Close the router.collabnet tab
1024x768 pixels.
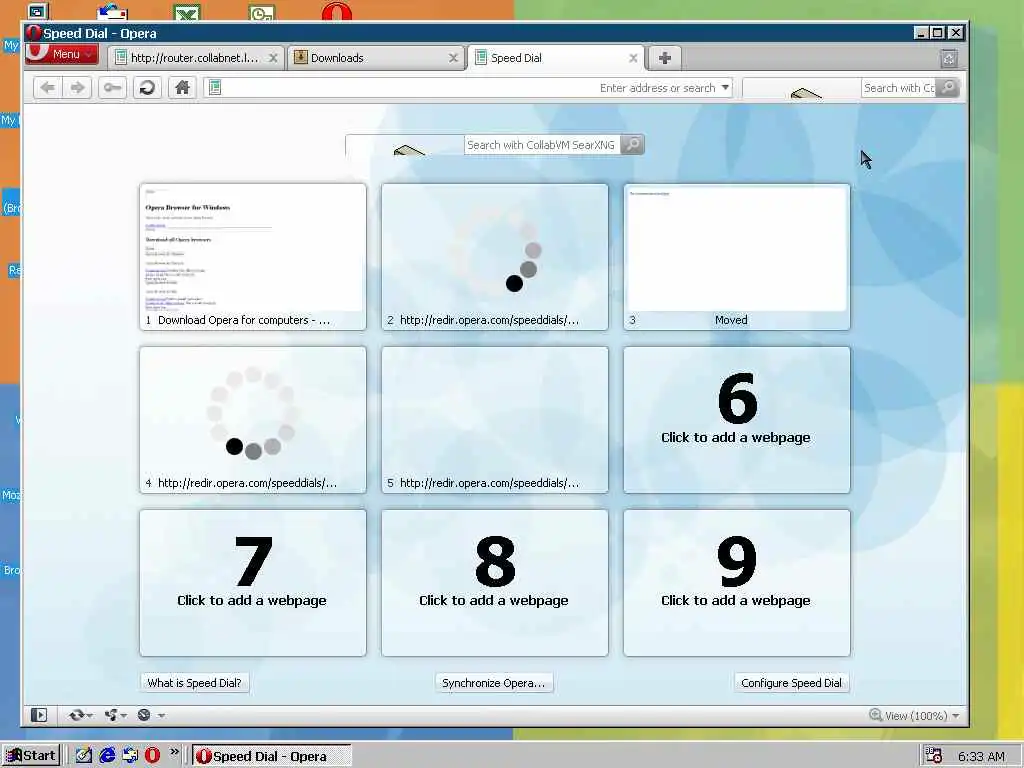pyautogui.click(x=274, y=58)
